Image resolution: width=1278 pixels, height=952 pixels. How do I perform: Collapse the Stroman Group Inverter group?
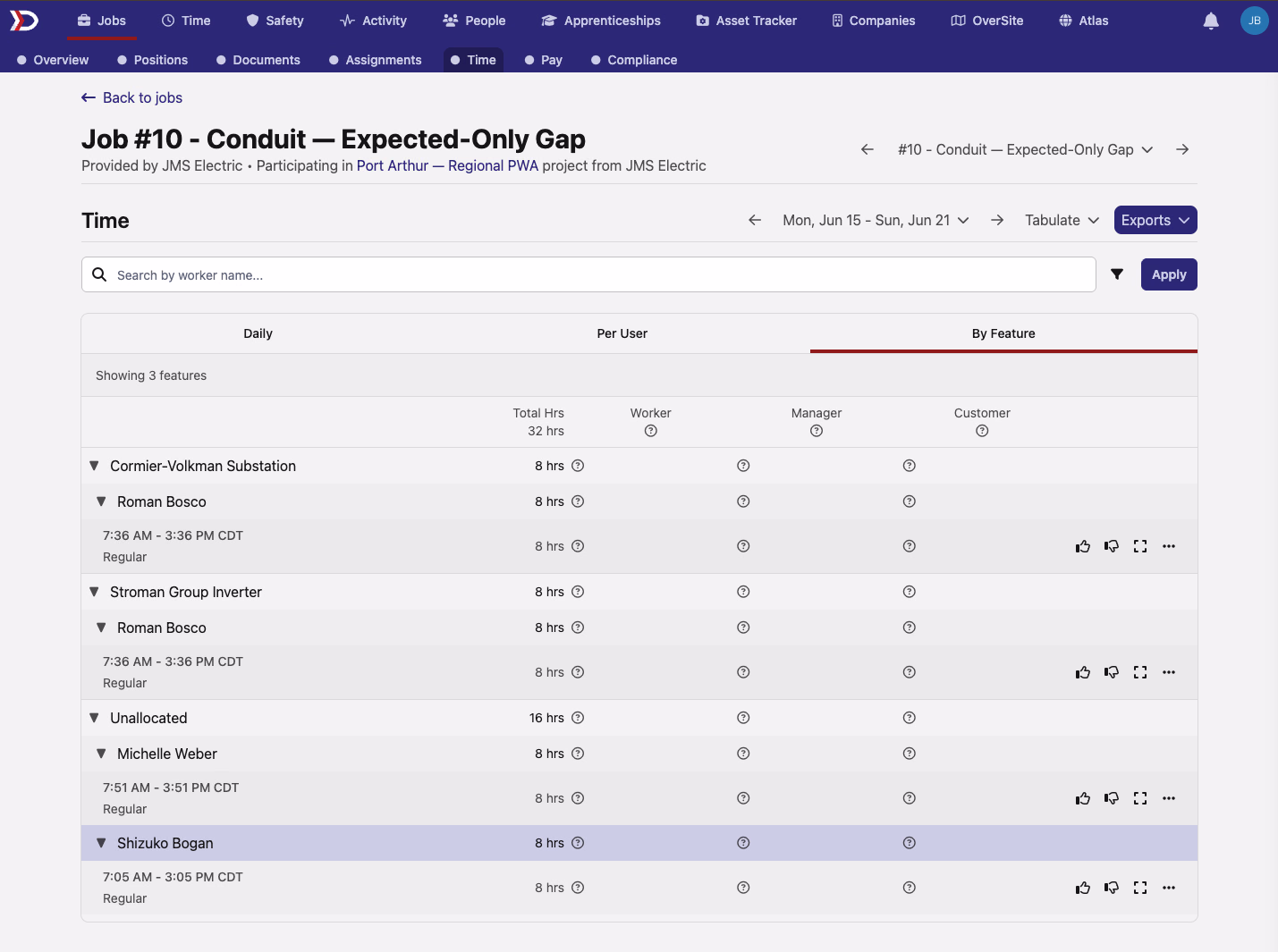(94, 592)
